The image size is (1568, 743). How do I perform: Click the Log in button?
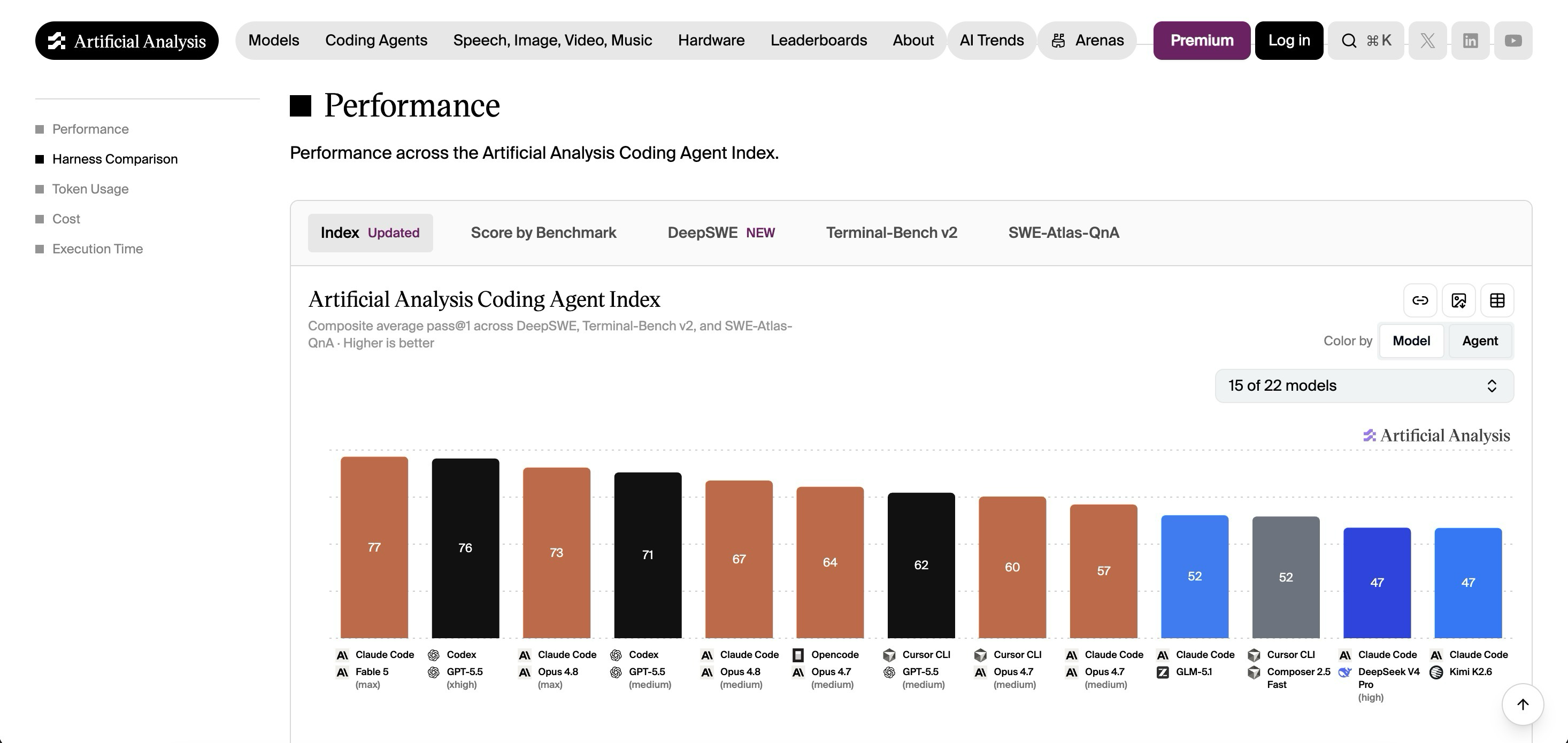click(x=1289, y=41)
